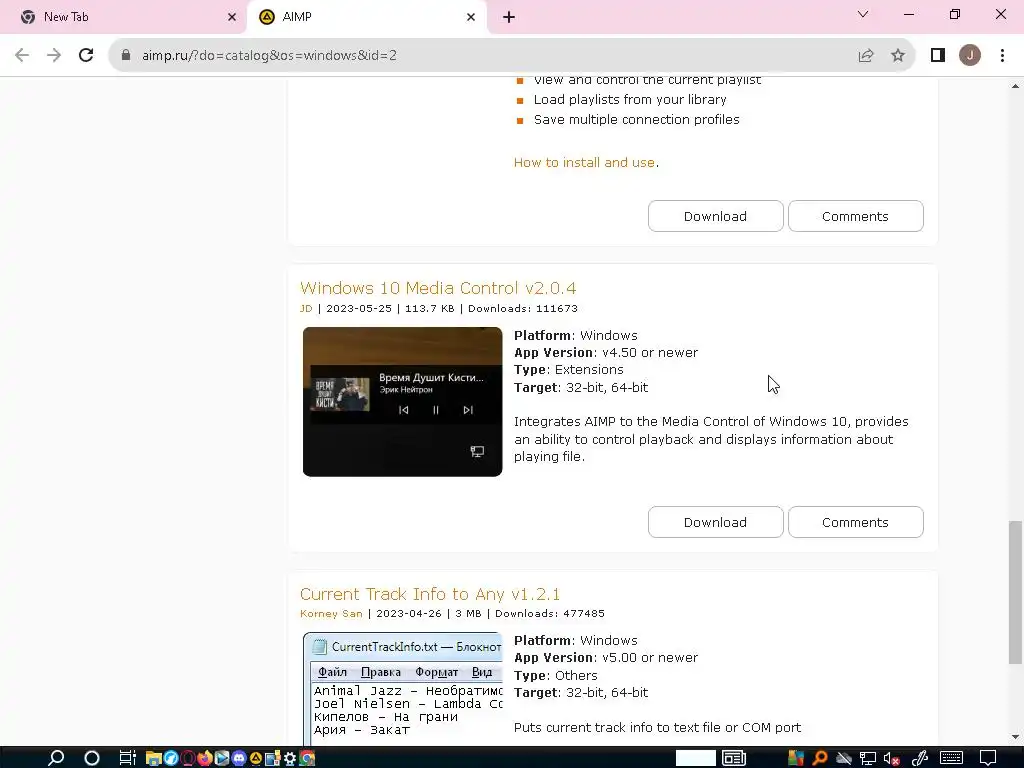The height and width of the screenshot is (768, 1024).
Task: Open Windows taskbar search
Action: (x=56, y=758)
